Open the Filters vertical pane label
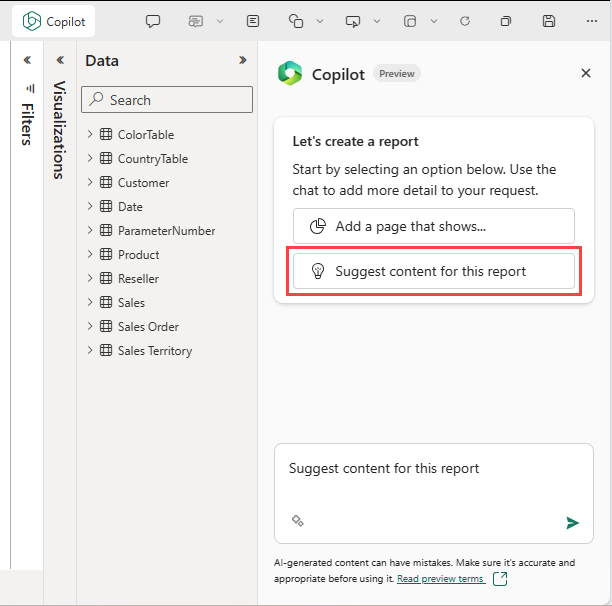Viewport: 612px width, 606px height. [27, 124]
